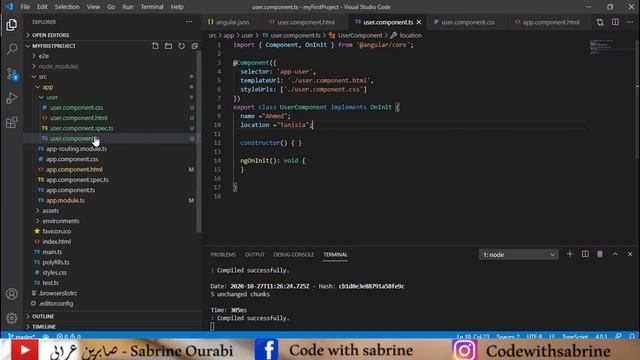Open the terminal selector dropdown 1: node
Viewport: 640px width, 360px height.
pyautogui.click(x=518, y=254)
